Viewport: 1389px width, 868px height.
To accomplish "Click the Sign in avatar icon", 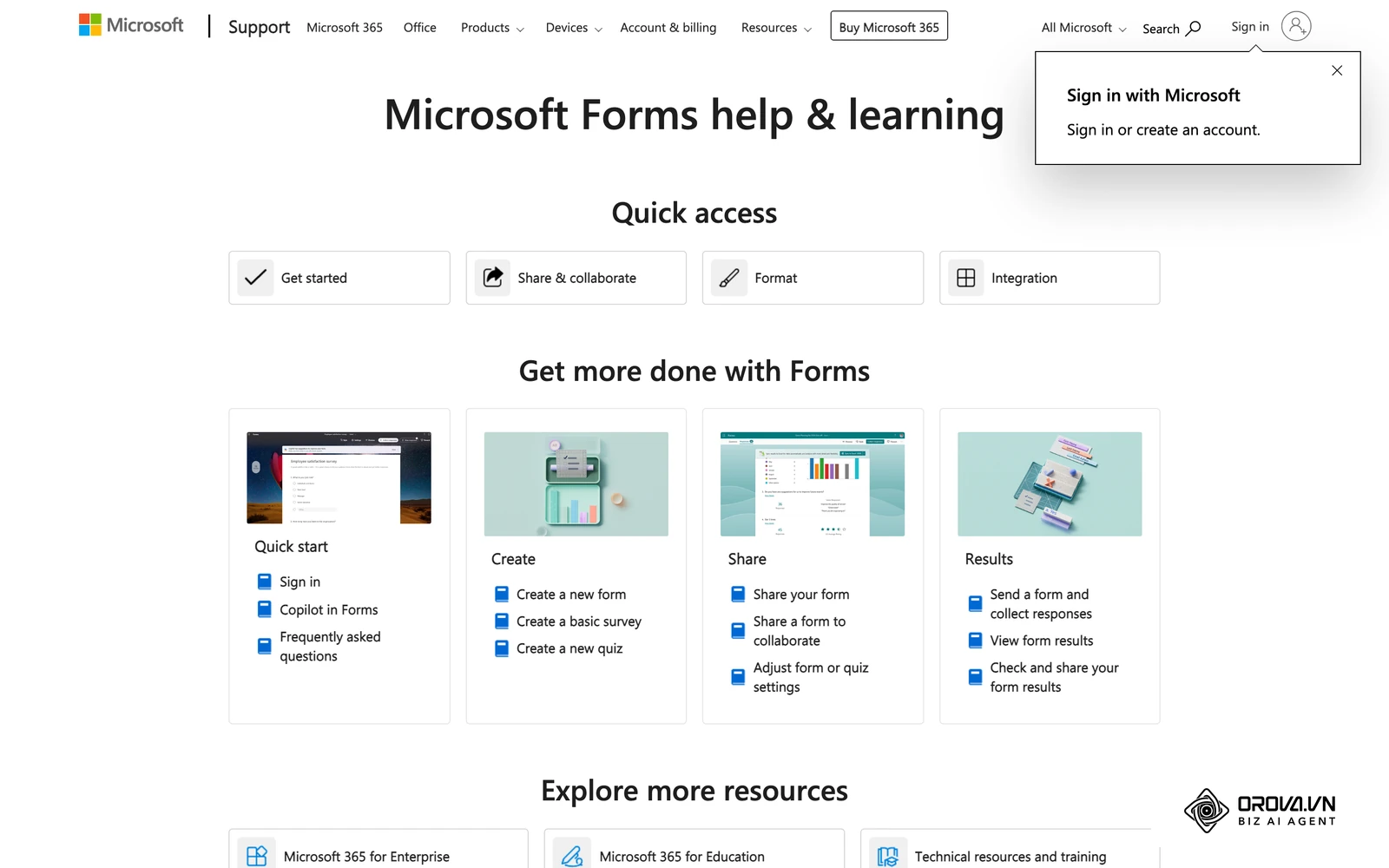I will [1296, 27].
